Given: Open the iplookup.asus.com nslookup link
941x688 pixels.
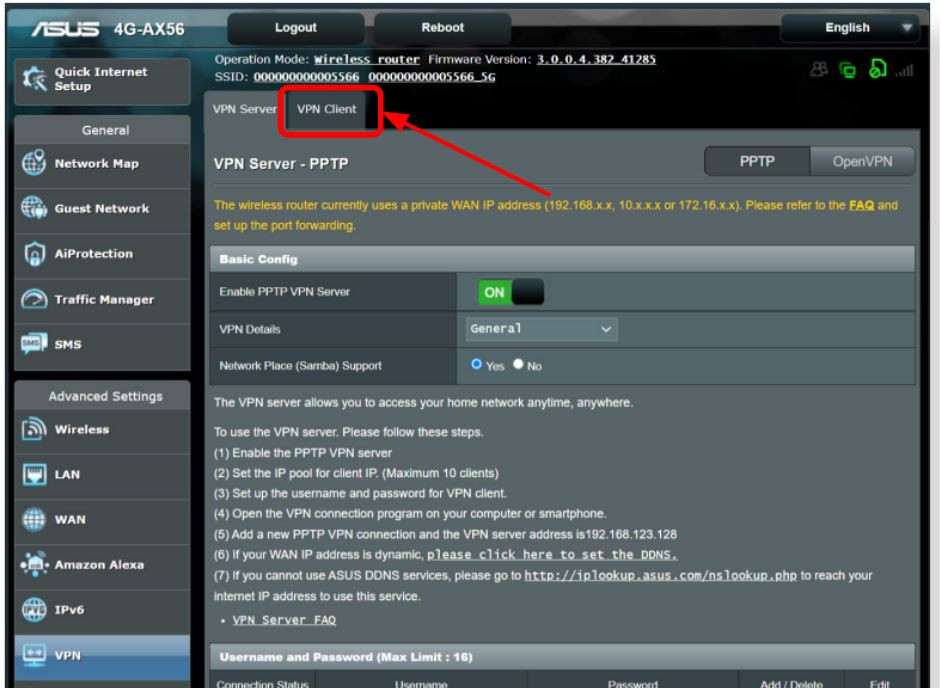Looking at the screenshot, I should coord(660,575).
